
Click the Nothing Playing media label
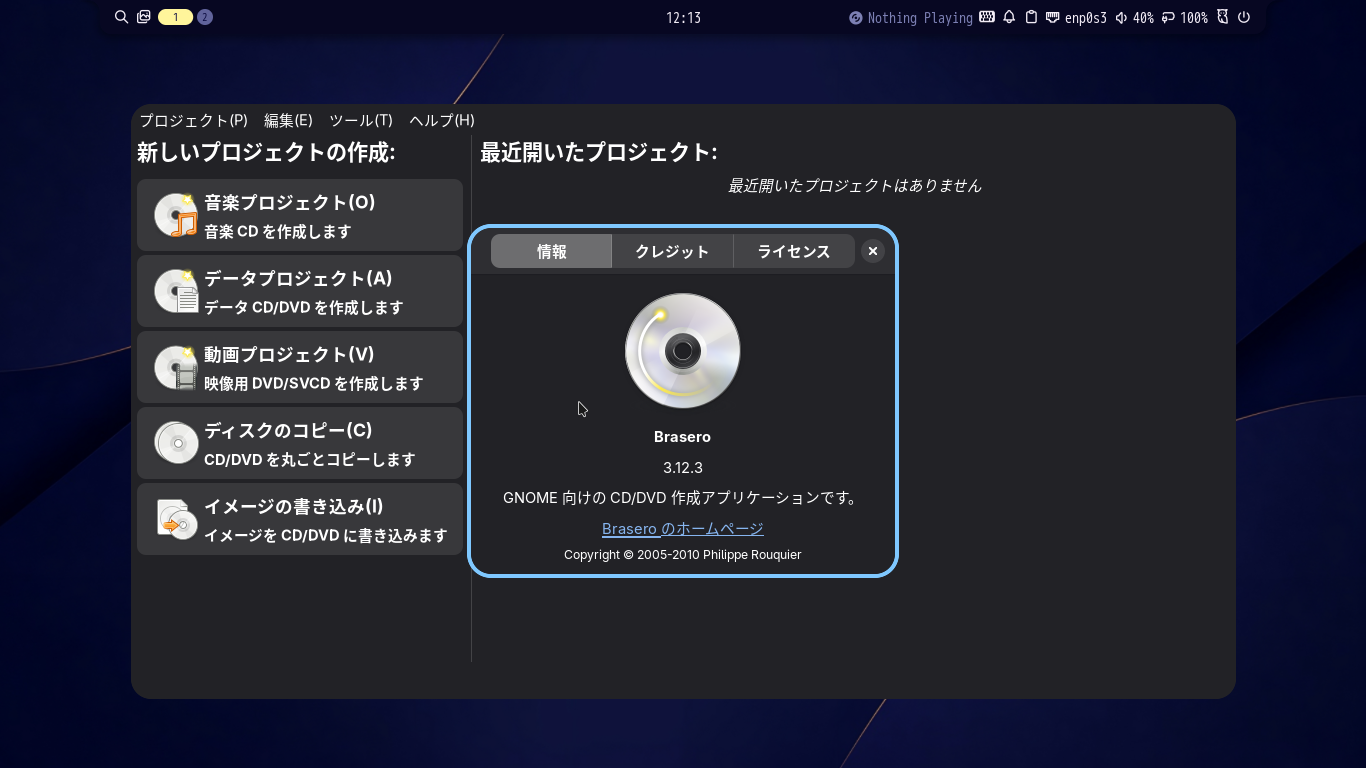(x=920, y=18)
